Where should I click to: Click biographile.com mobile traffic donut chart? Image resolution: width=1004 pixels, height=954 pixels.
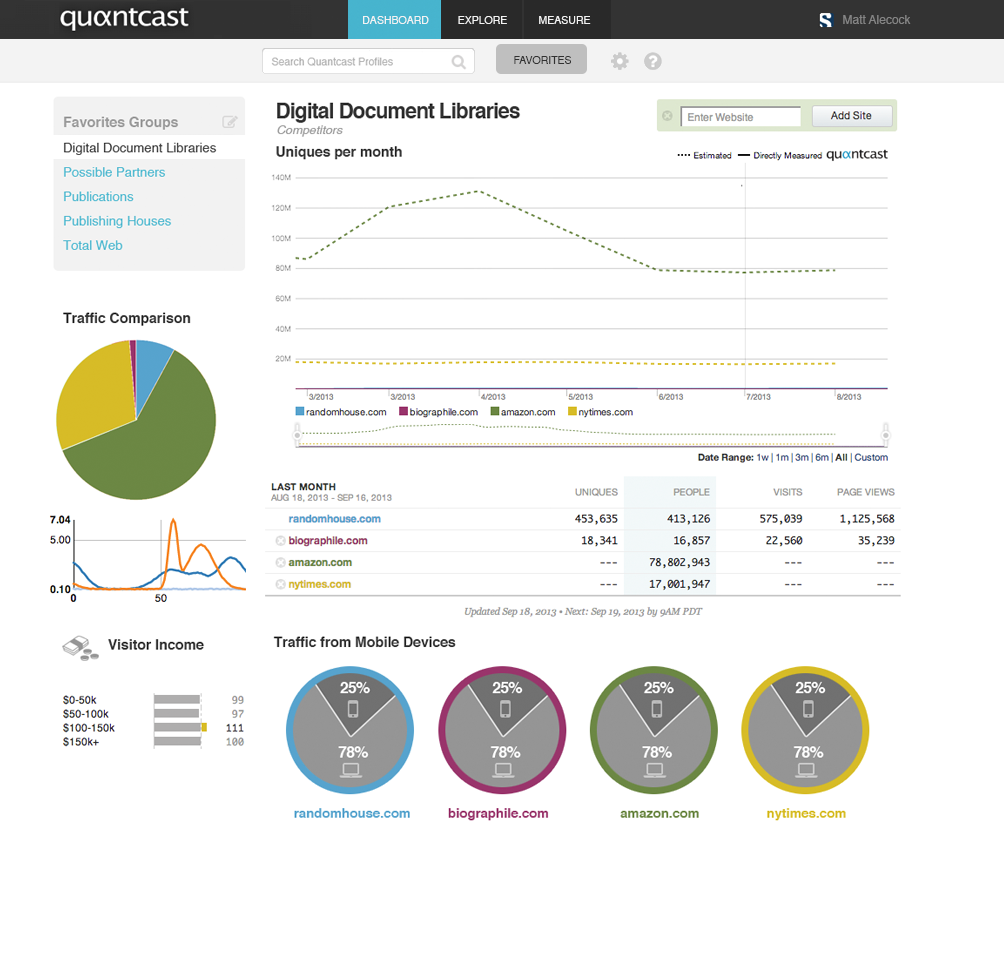tap(503, 731)
